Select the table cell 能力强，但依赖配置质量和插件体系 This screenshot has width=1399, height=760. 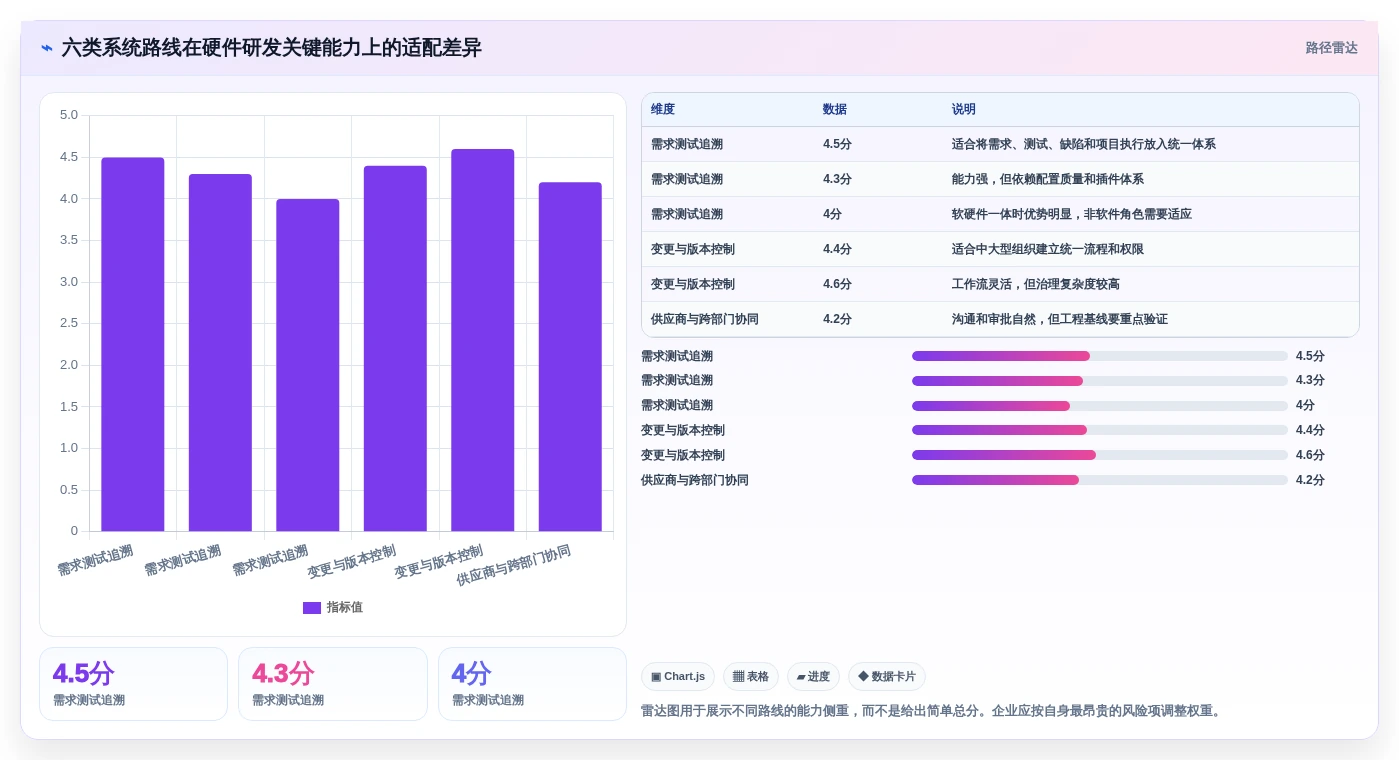pyautogui.click(x=1048, y=179)
